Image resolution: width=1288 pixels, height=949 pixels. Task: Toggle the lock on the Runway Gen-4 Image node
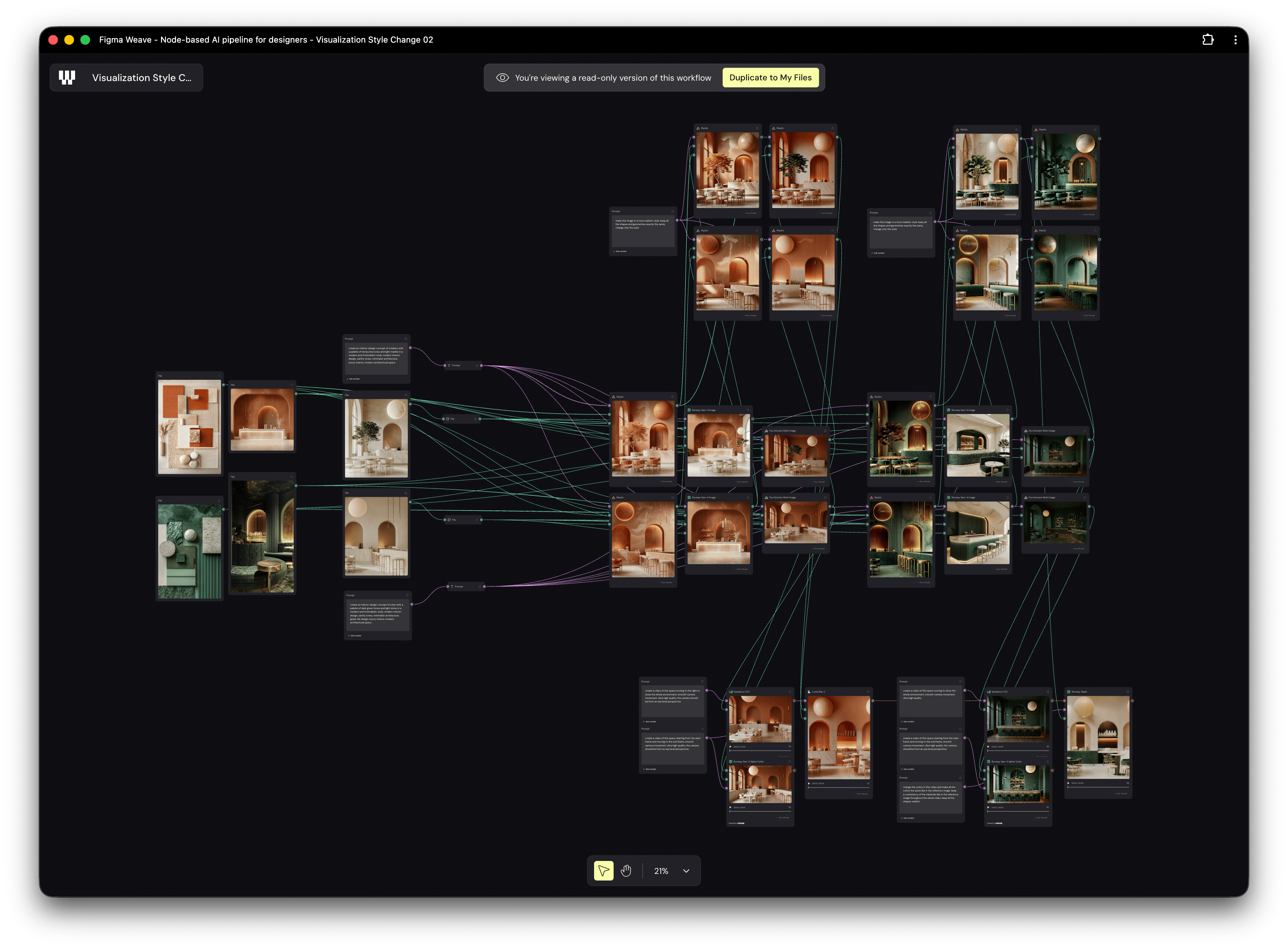tap(748, 410)
